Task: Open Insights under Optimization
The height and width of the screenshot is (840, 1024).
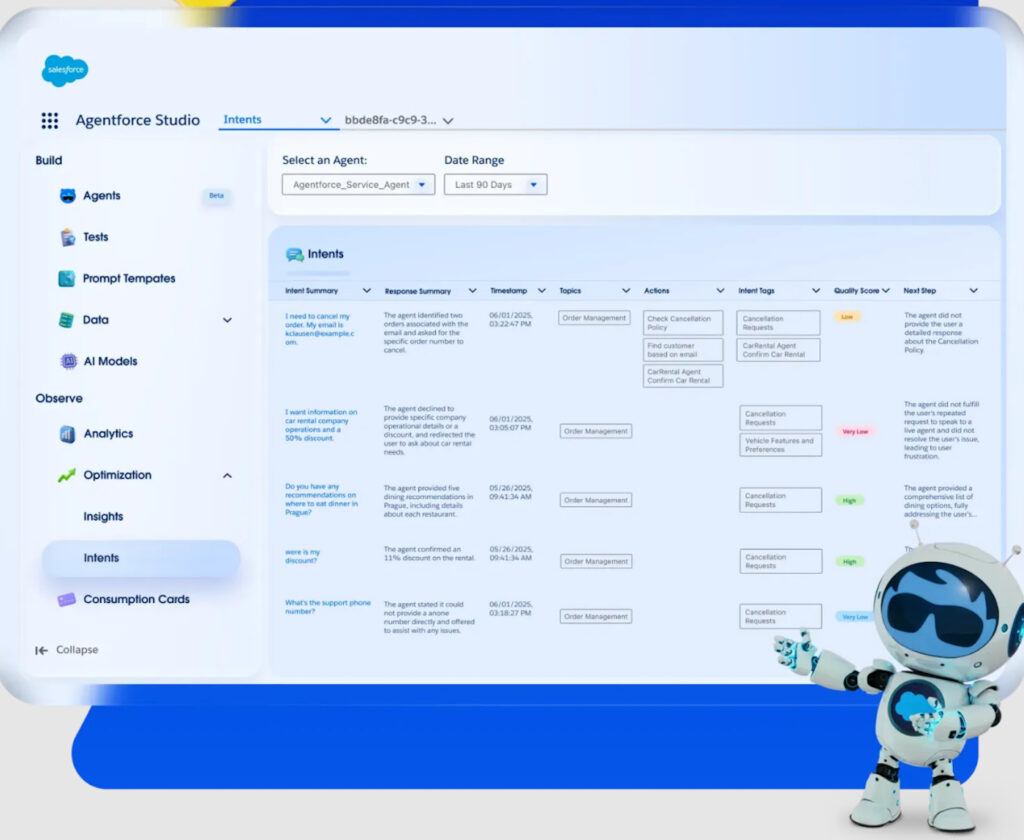Action: 103,517
